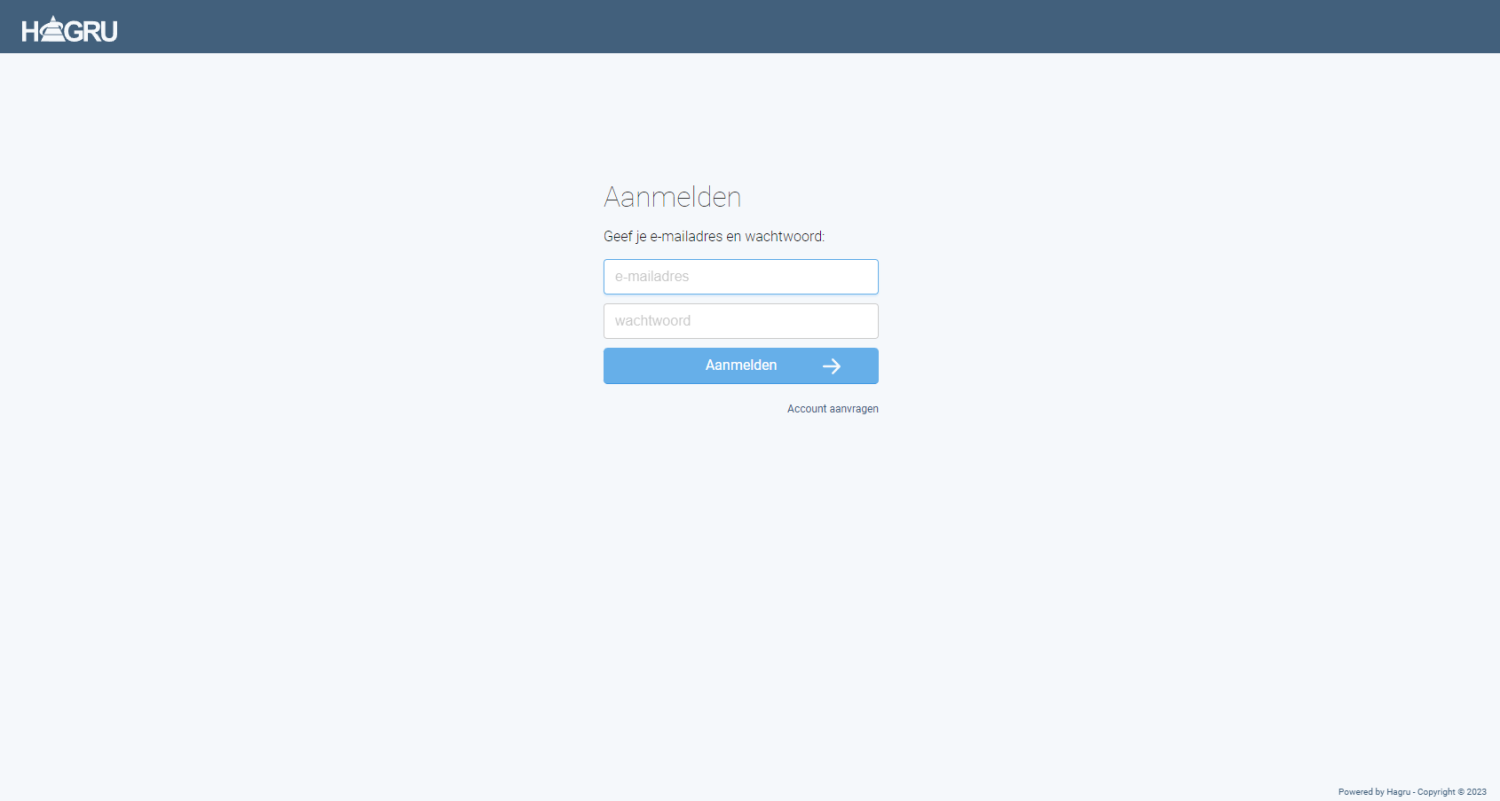This screenshot has height=801, width=1500.
Task: Open the Account aanvragen link
Action: 832,408
